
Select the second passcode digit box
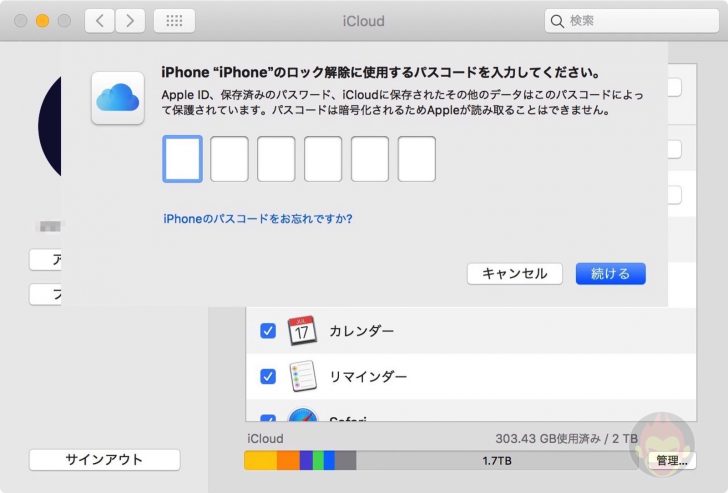pos(229,159)
